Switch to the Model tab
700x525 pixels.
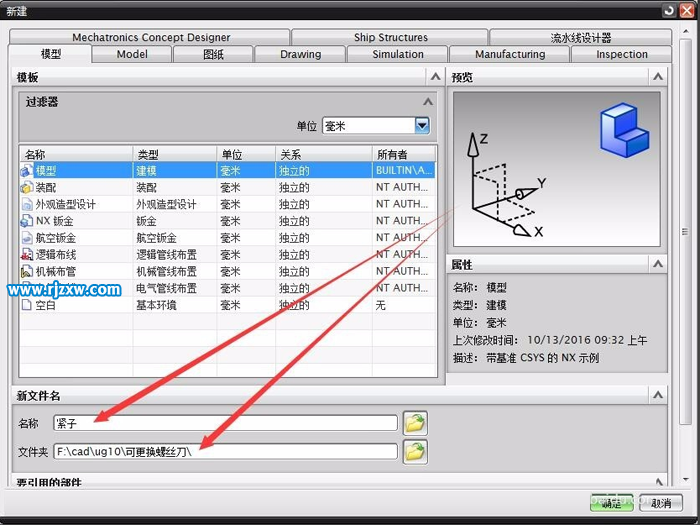132,54
